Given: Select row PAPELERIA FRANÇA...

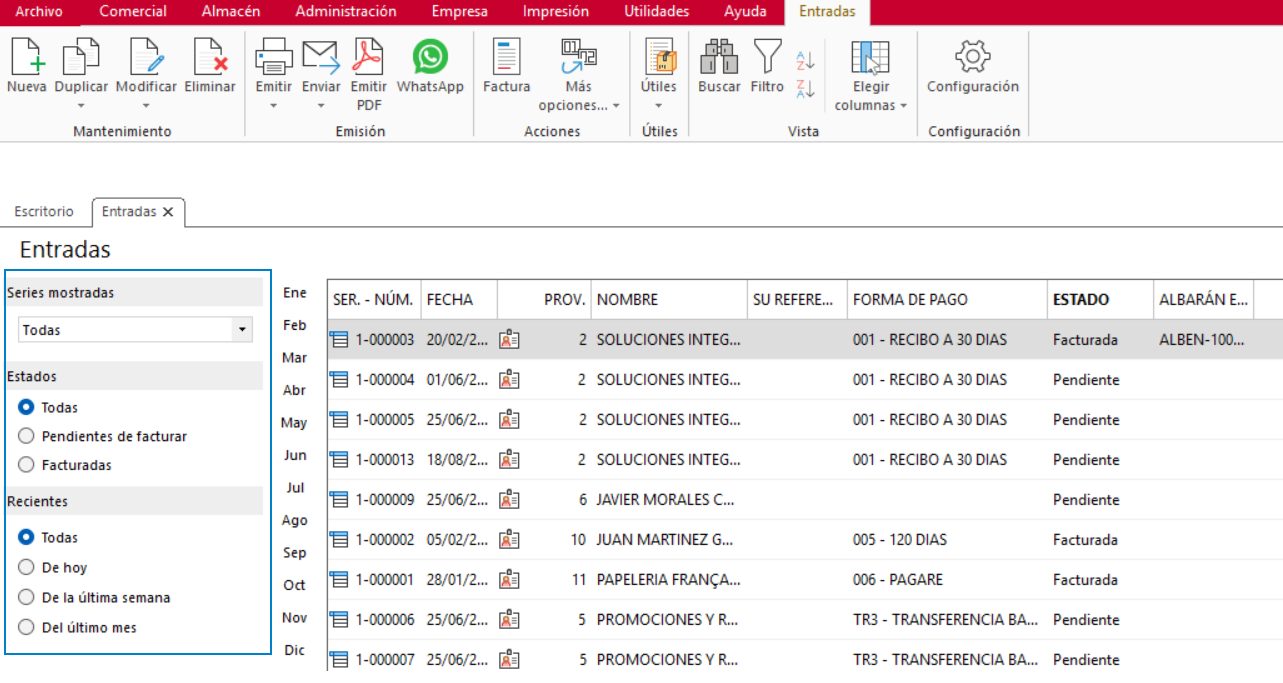Looking at the screenshot, I should pyautogui.click(x=805, y=580).
